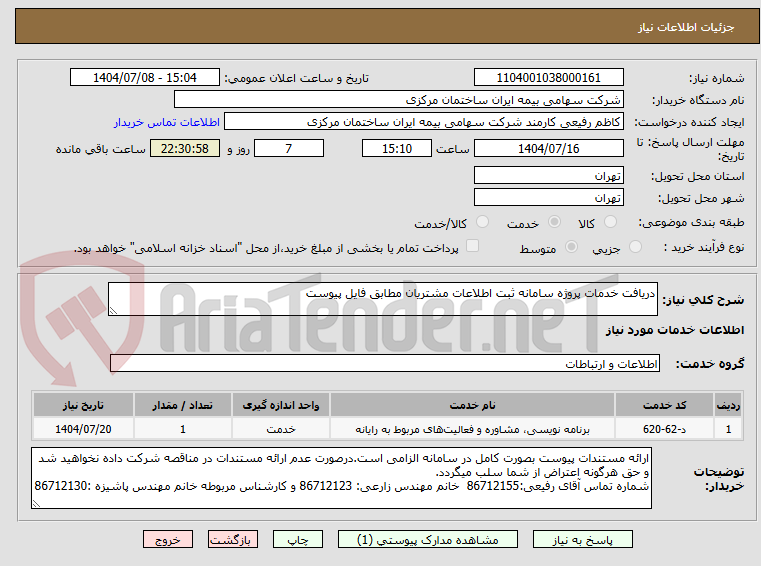761x566 pixels.
Task: Click the خروج exit button
Action: [x=168, y=539]
